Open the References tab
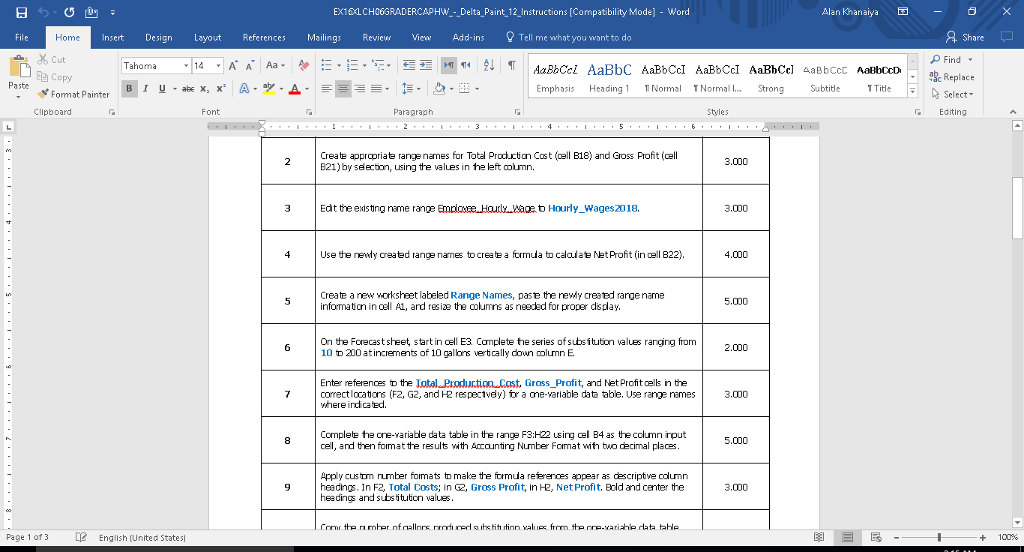This screenshot has height=552, width=1024. tap(264, 37)
